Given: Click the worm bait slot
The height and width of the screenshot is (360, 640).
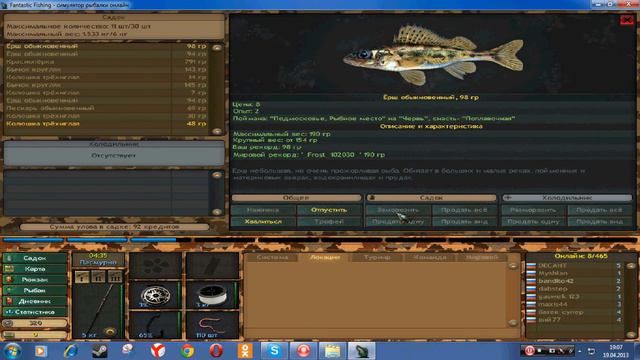Looking at the screenshot, I should pyautogui.click(x=212, y=325).
